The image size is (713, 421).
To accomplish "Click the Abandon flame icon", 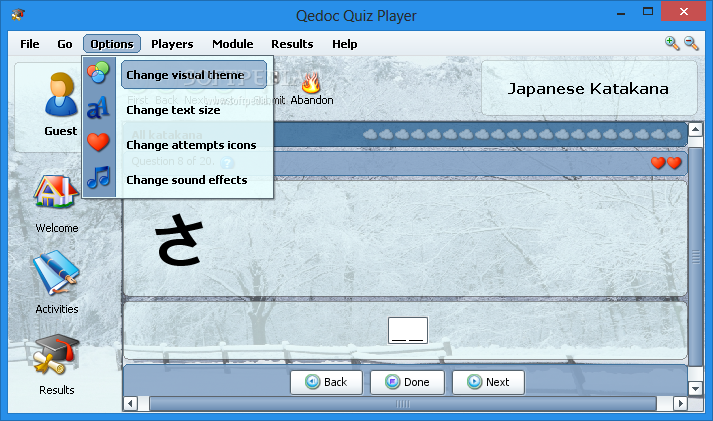I will [311, 82].
